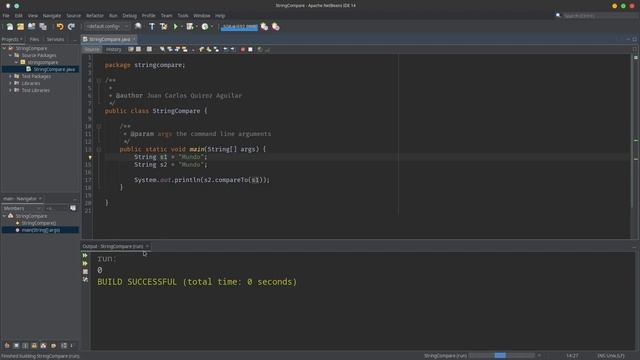Expand the Test Libraries node
The height and width of the screenshot is (360, 640).
pos(10,90)
